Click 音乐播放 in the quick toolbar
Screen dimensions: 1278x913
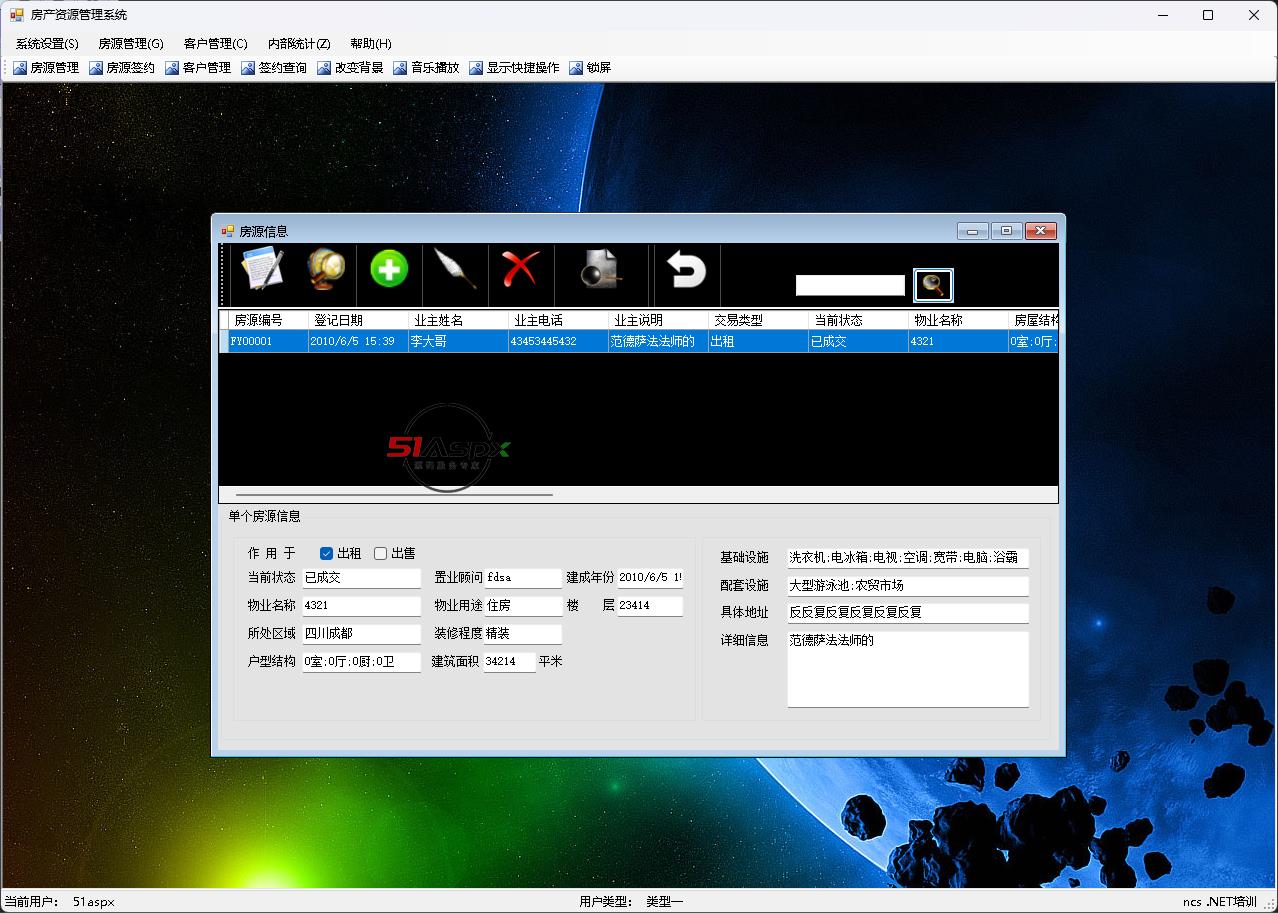[426, 68]
